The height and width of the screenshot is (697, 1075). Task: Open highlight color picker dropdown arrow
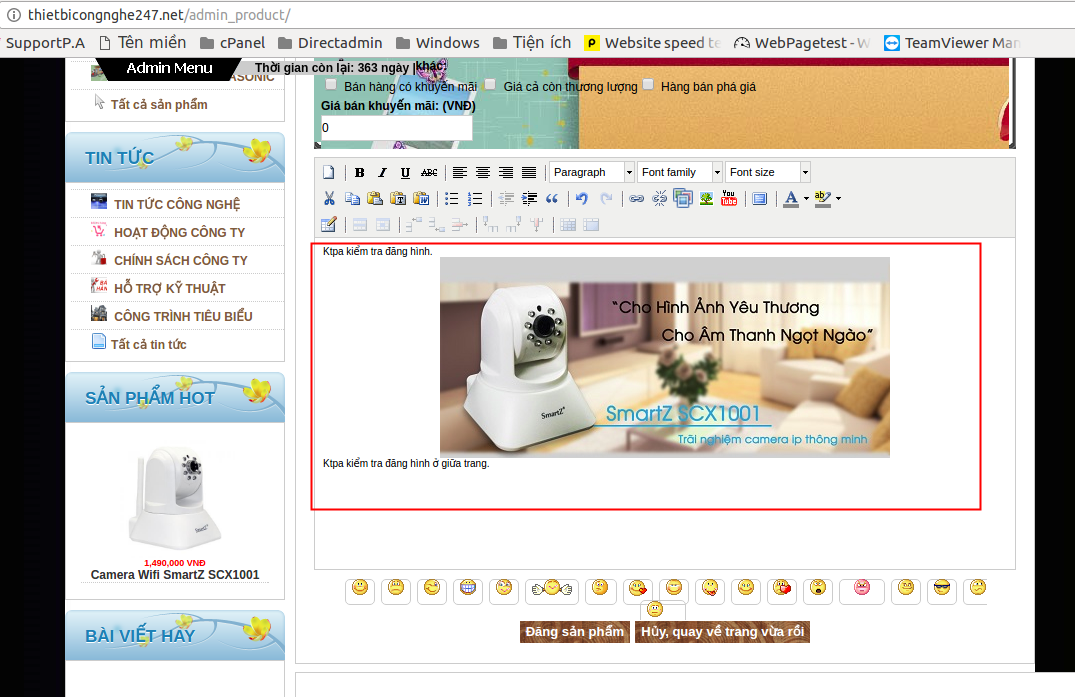coord(838,199)
